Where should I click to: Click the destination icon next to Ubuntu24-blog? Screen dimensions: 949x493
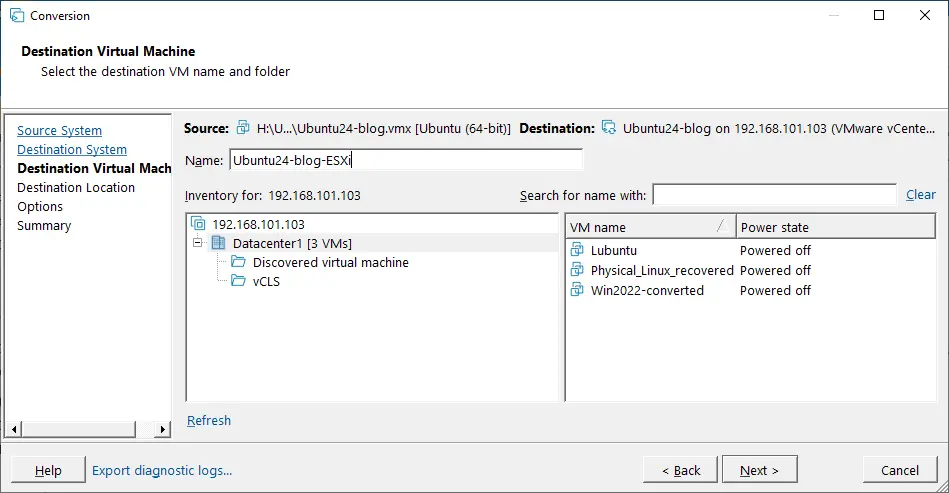[x=609, y=128]
